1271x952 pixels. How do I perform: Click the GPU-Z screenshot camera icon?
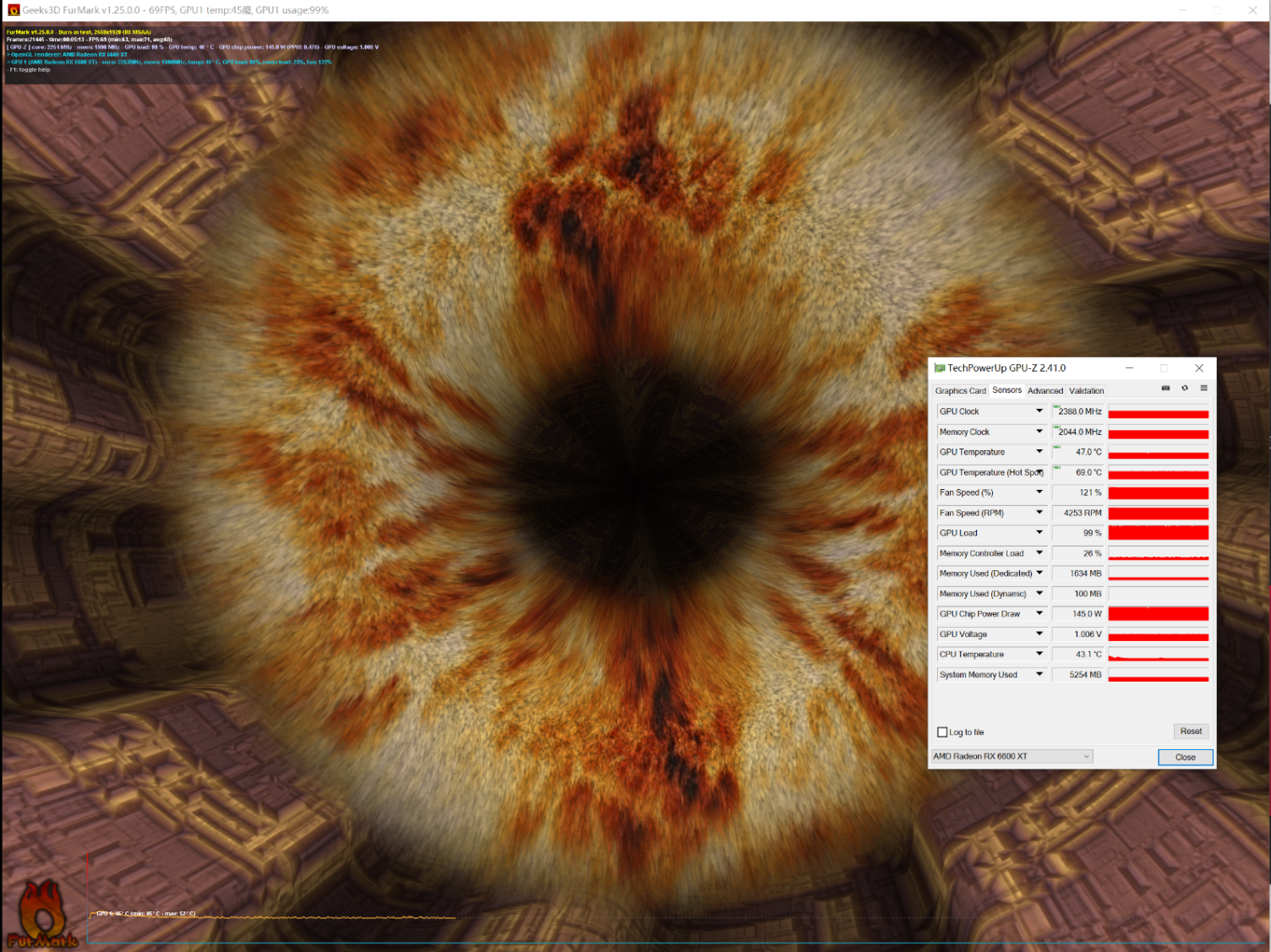[1165, 389]
